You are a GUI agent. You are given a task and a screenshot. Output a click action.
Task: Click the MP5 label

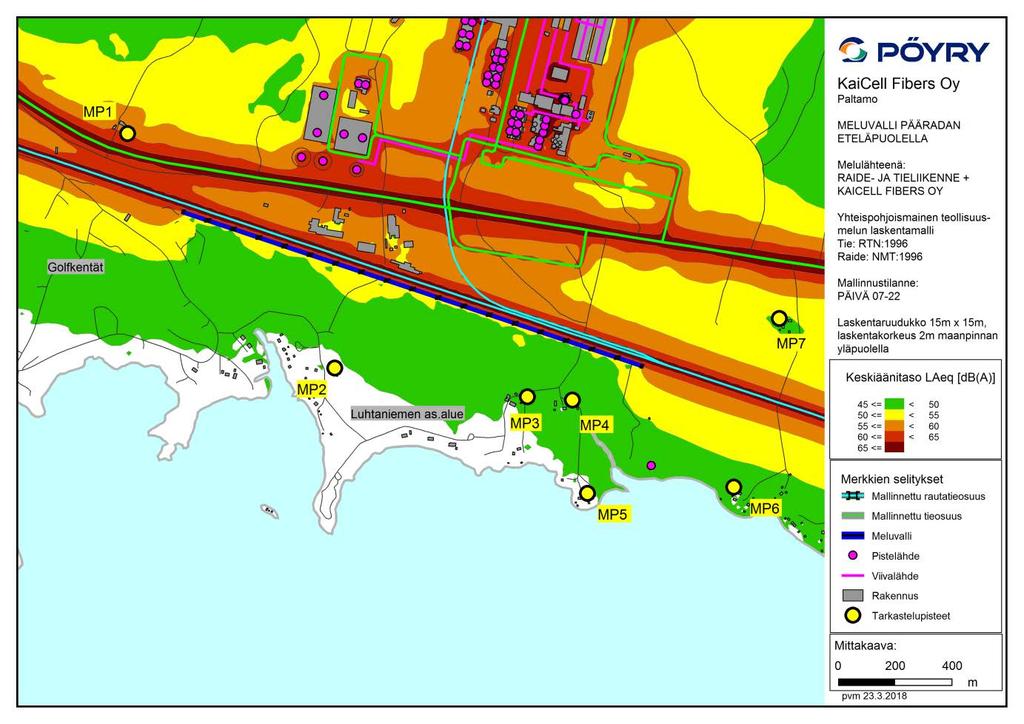pos(613,514)
